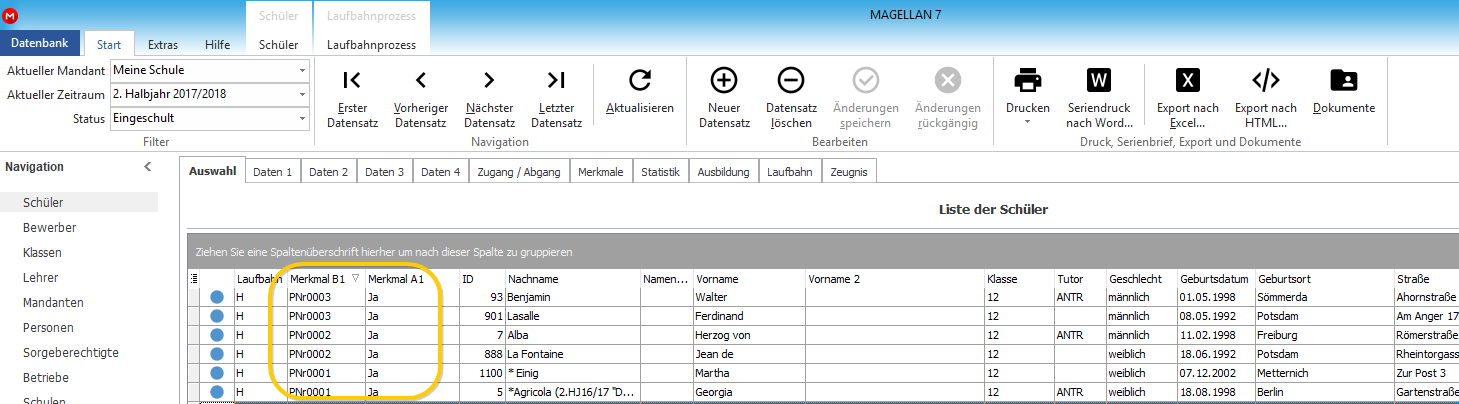Switch to the Zugang / Abgang tab
The image size is (1459, 404).
520,172
